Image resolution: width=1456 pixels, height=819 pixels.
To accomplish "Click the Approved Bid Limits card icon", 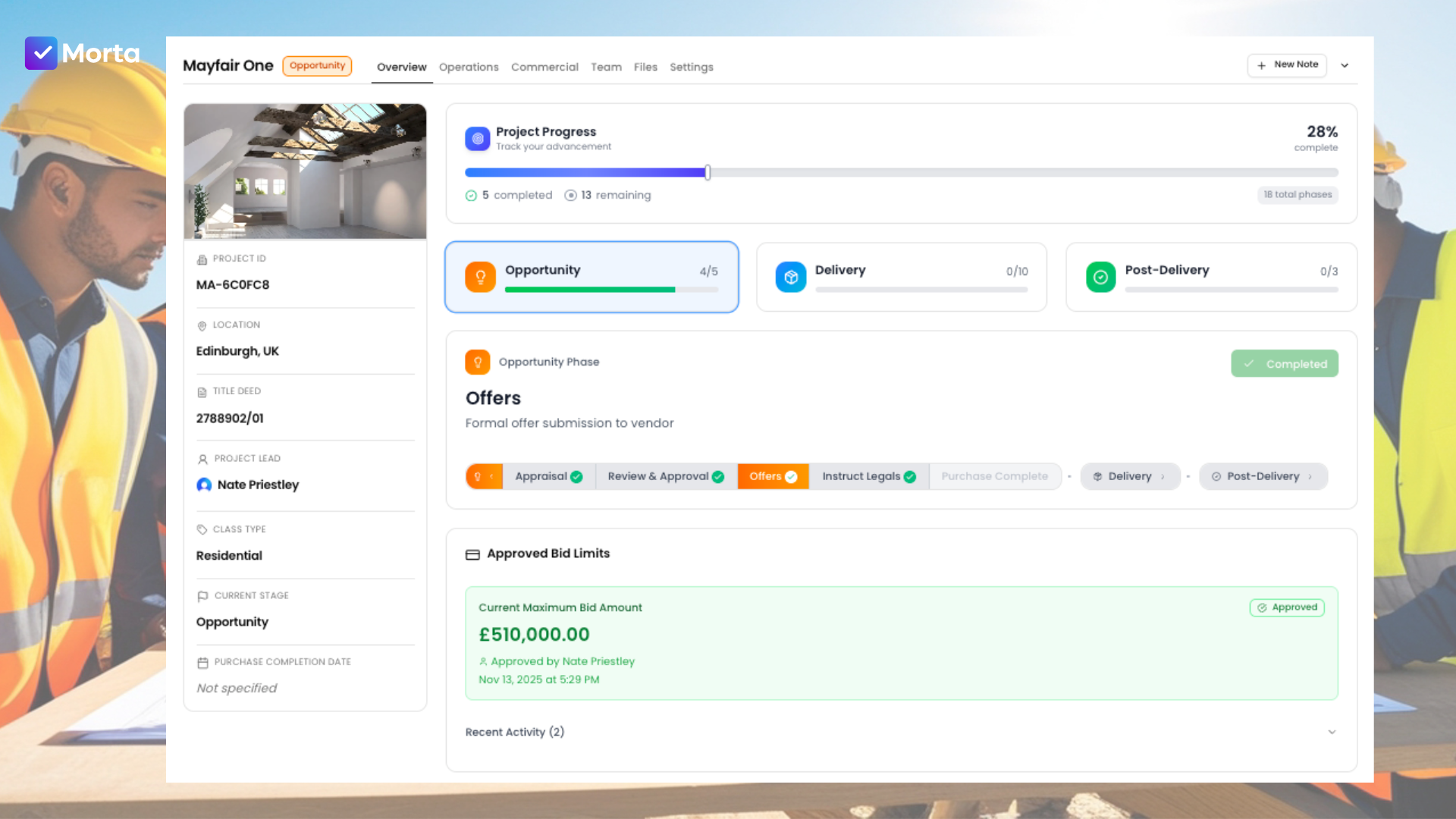I will pos(472,555).
